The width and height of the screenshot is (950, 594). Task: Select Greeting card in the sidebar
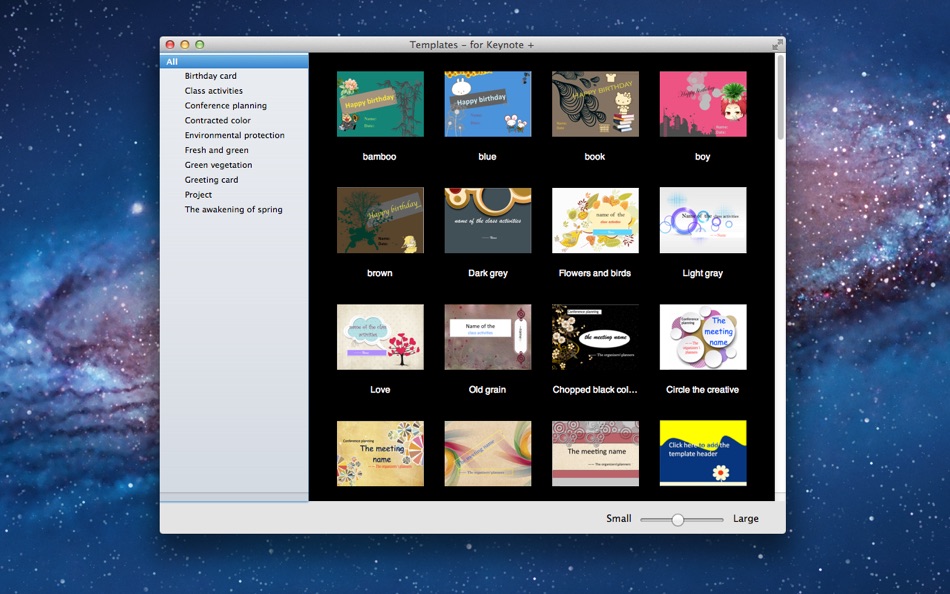(x=211, y=180)
